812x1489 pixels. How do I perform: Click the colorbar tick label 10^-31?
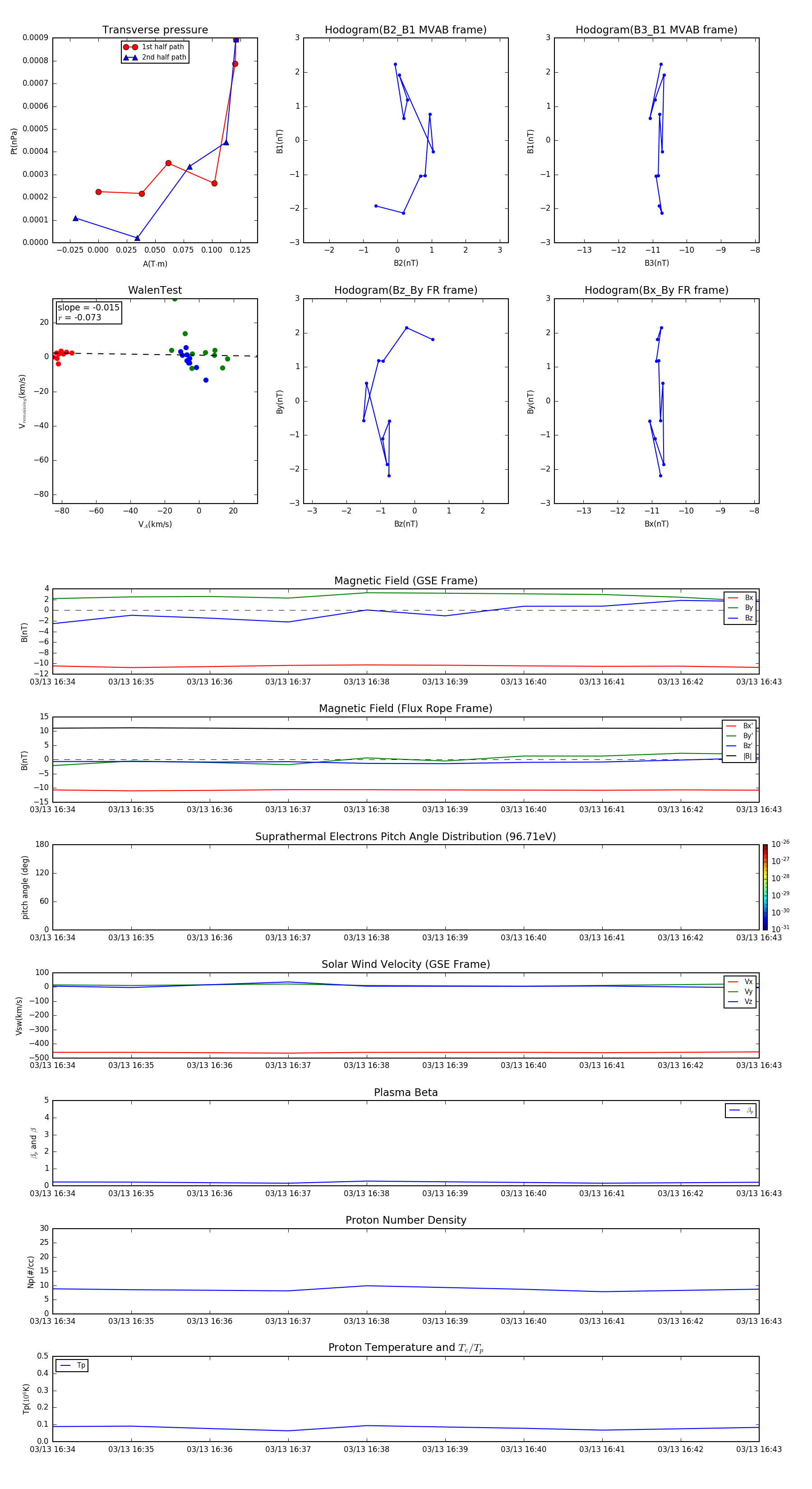click(780, 929)
